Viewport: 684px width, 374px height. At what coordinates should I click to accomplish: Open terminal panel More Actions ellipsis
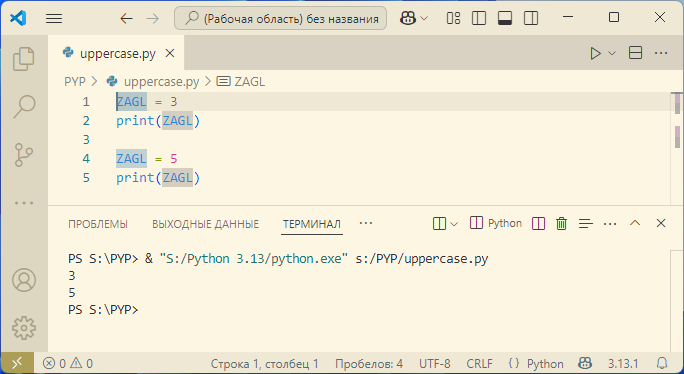610,224
